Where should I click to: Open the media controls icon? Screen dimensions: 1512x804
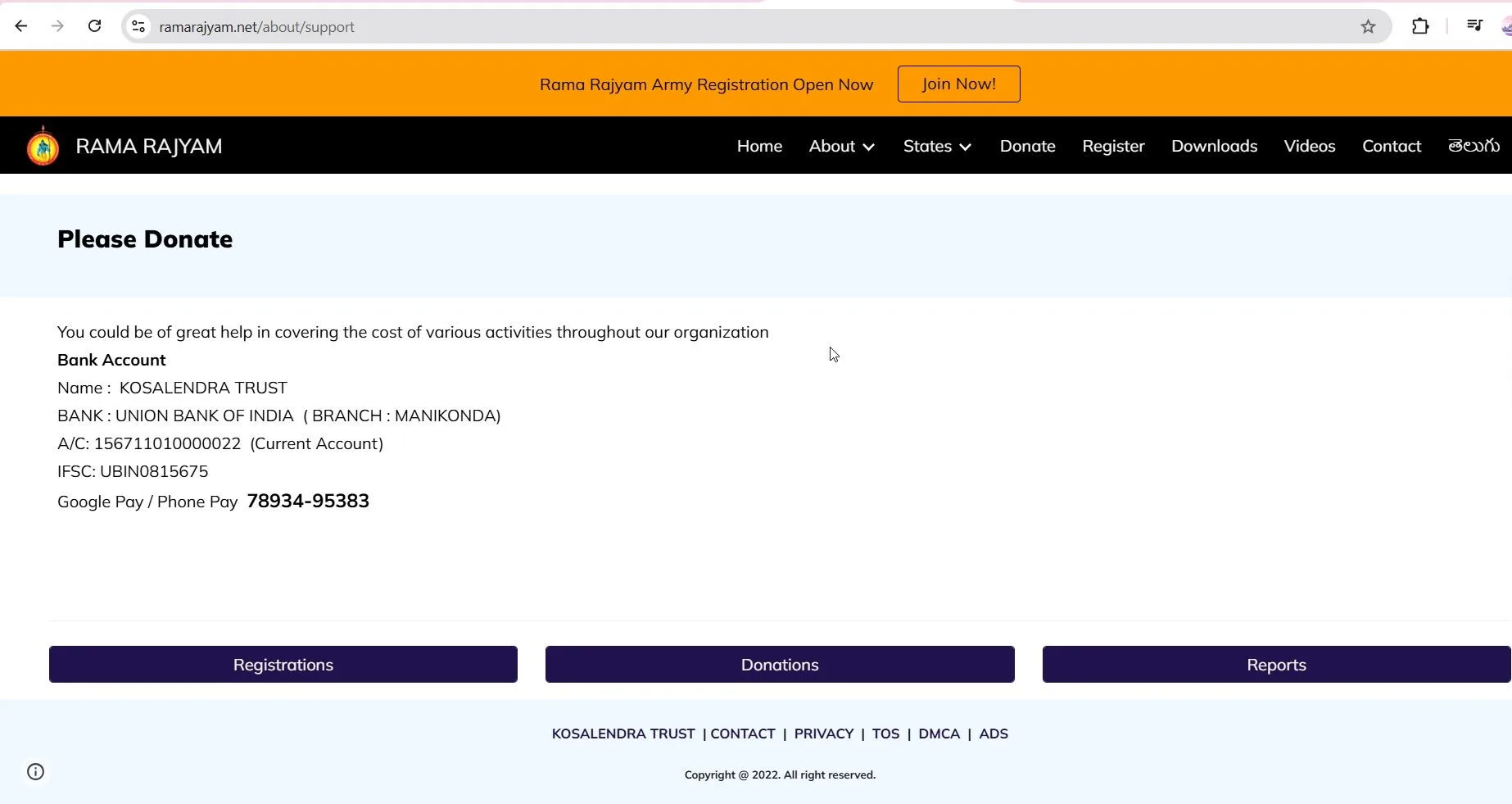click(1474, 26)
